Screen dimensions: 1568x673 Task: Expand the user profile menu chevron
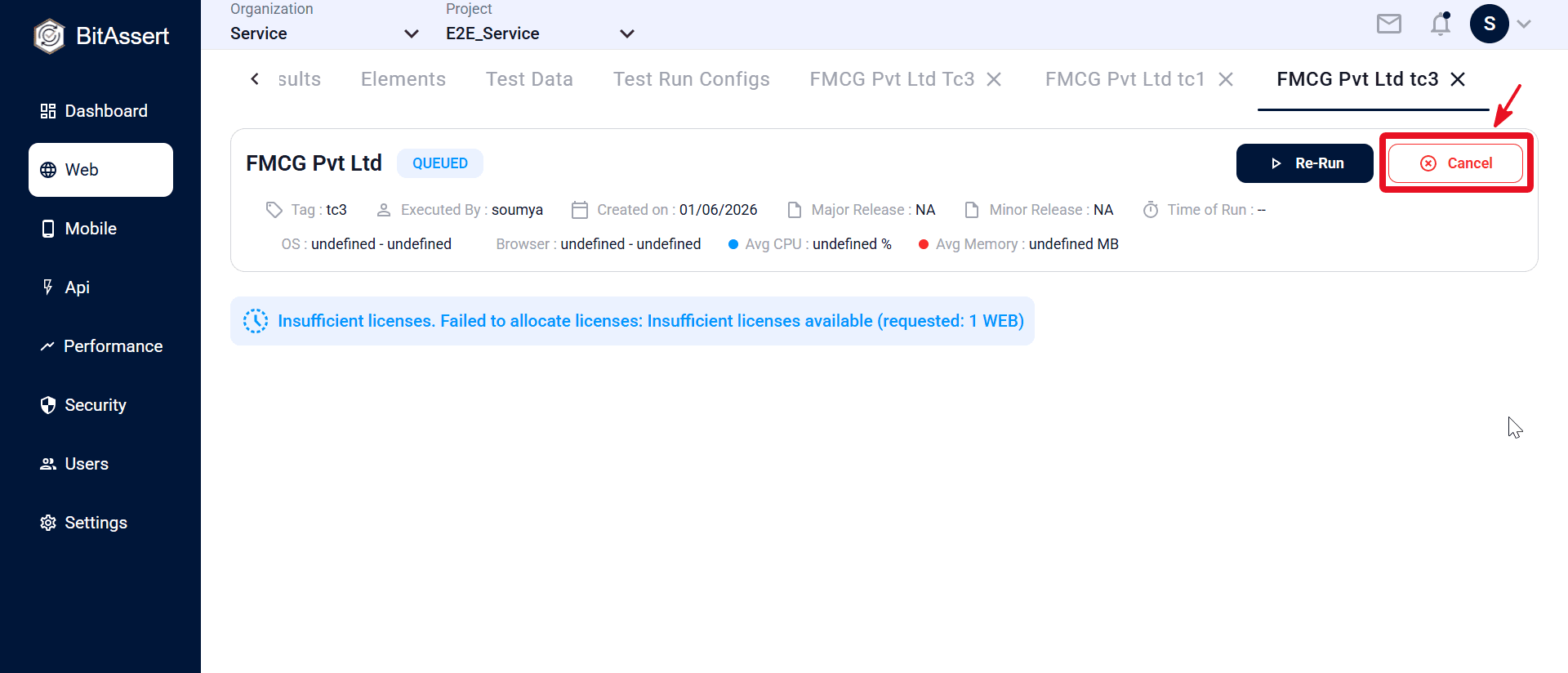pyautogui.click(x=1524, y=24)
